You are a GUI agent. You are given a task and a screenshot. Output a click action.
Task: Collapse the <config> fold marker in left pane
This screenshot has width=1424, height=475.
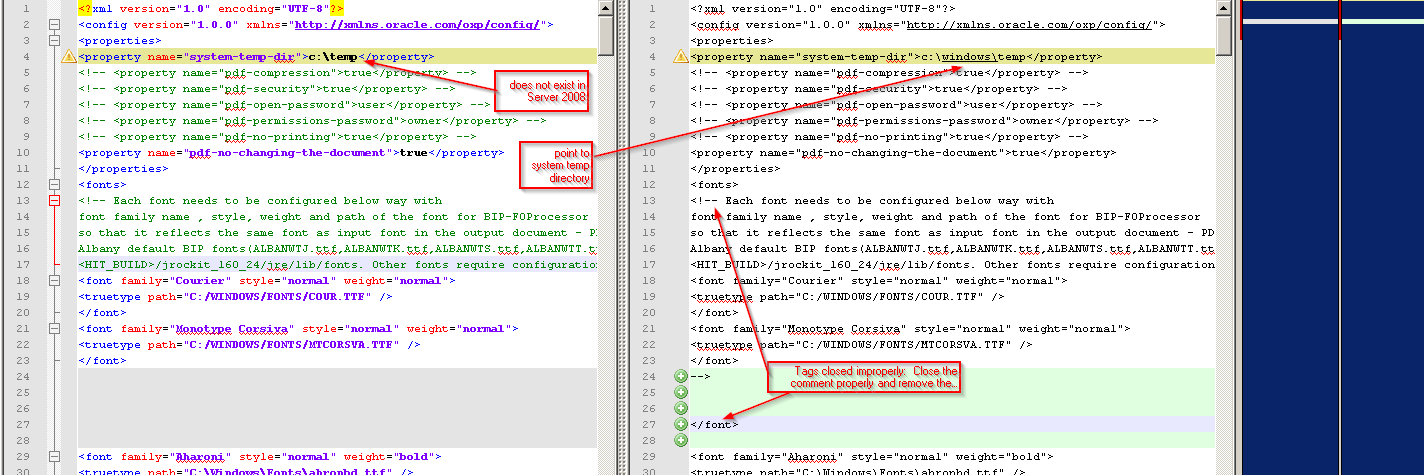pyautogui.click(x=55, y=25)
